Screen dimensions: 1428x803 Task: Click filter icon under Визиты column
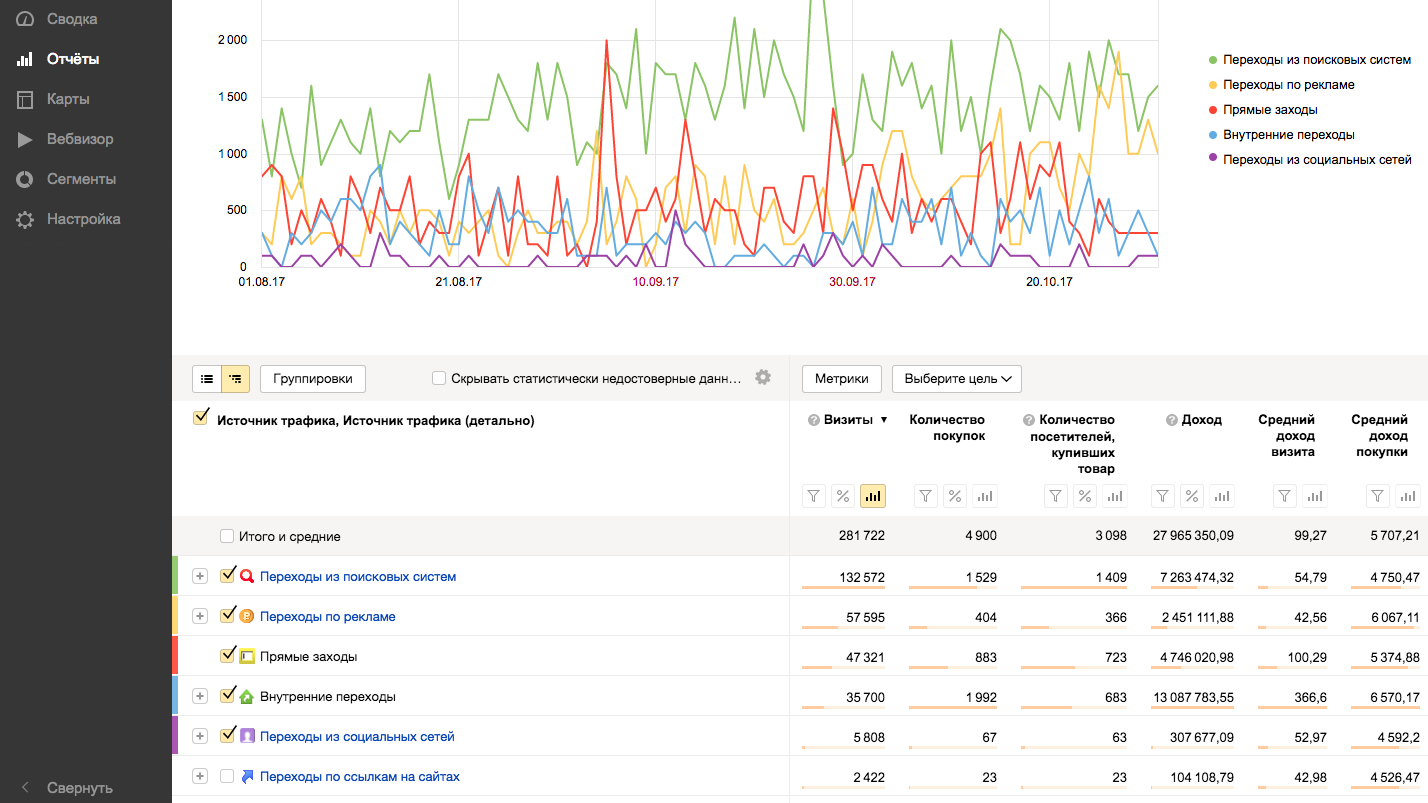[814, 496]
